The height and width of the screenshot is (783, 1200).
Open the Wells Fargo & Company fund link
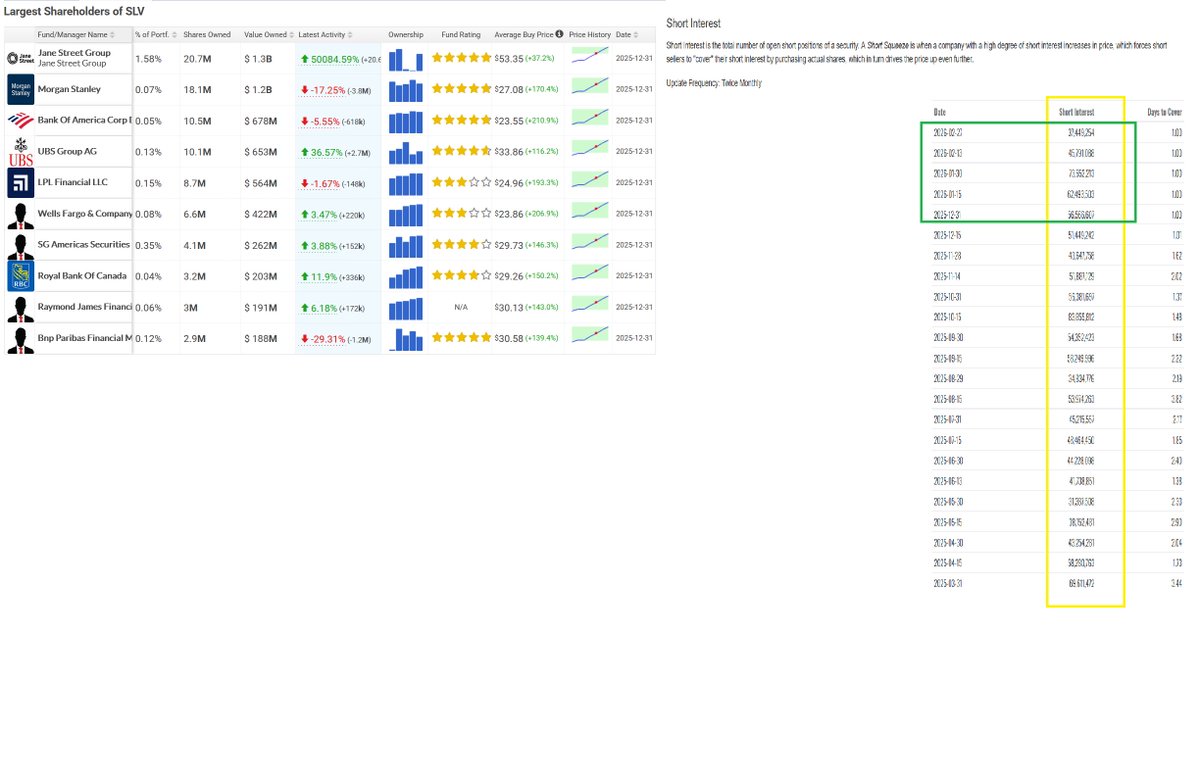(85, 214)
